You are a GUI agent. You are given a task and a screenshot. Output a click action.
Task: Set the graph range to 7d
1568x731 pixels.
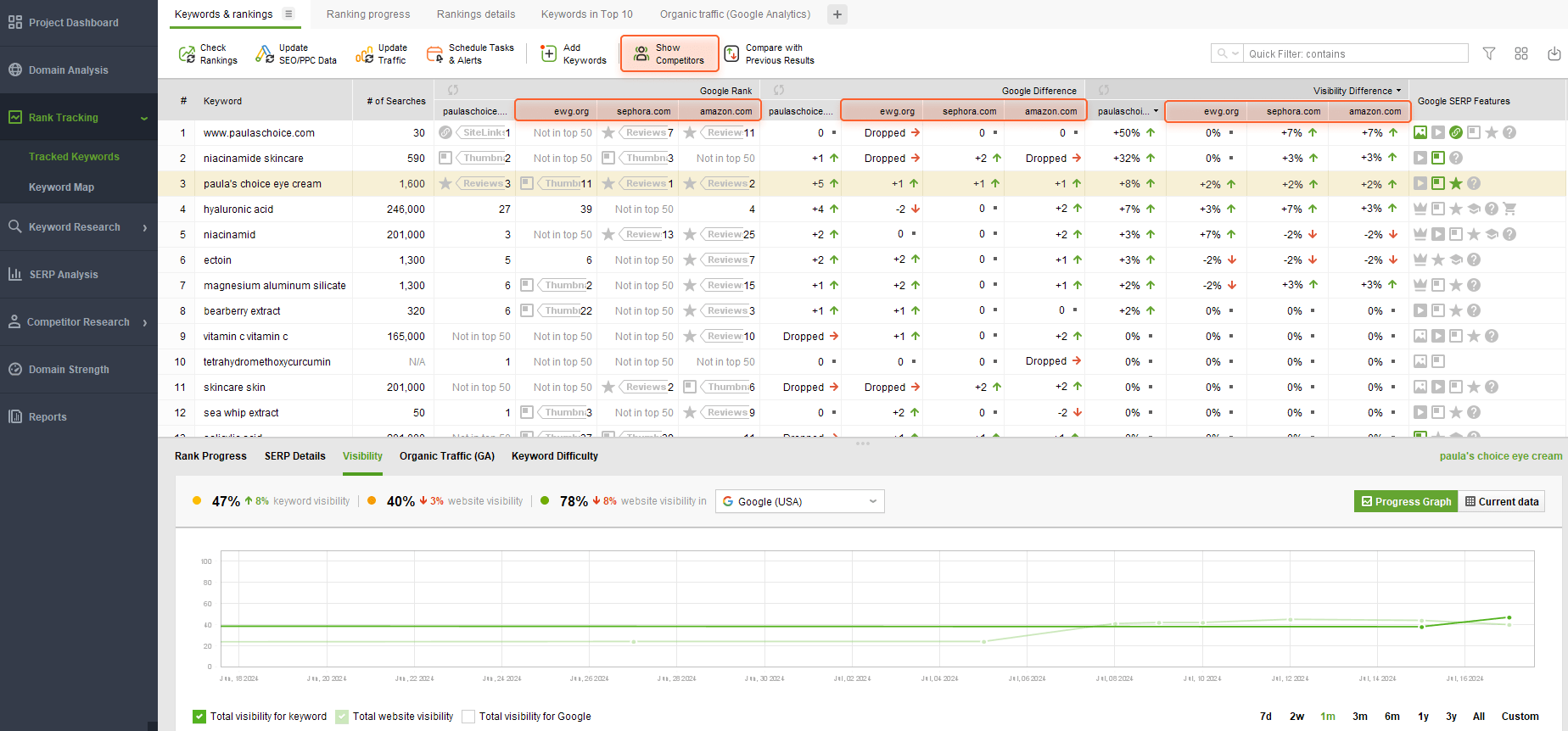[x=1266, y=717]
